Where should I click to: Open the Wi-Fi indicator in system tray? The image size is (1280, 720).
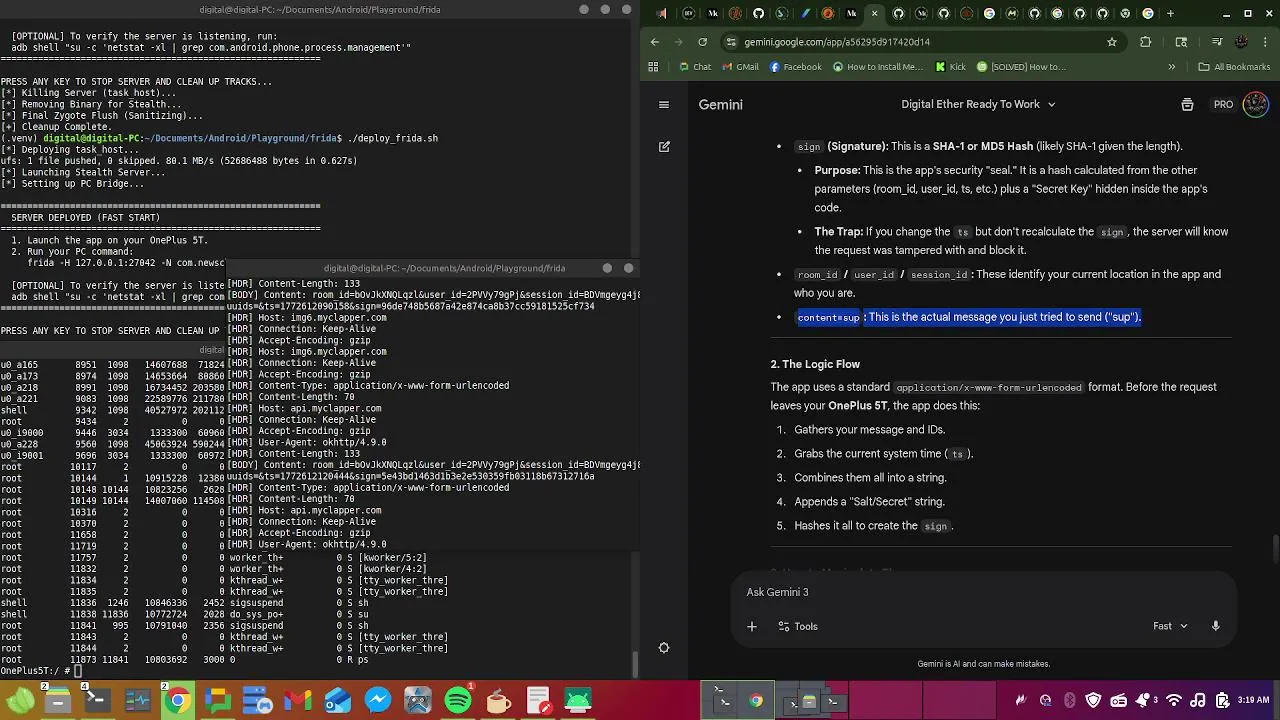(x=1173, y=701)
